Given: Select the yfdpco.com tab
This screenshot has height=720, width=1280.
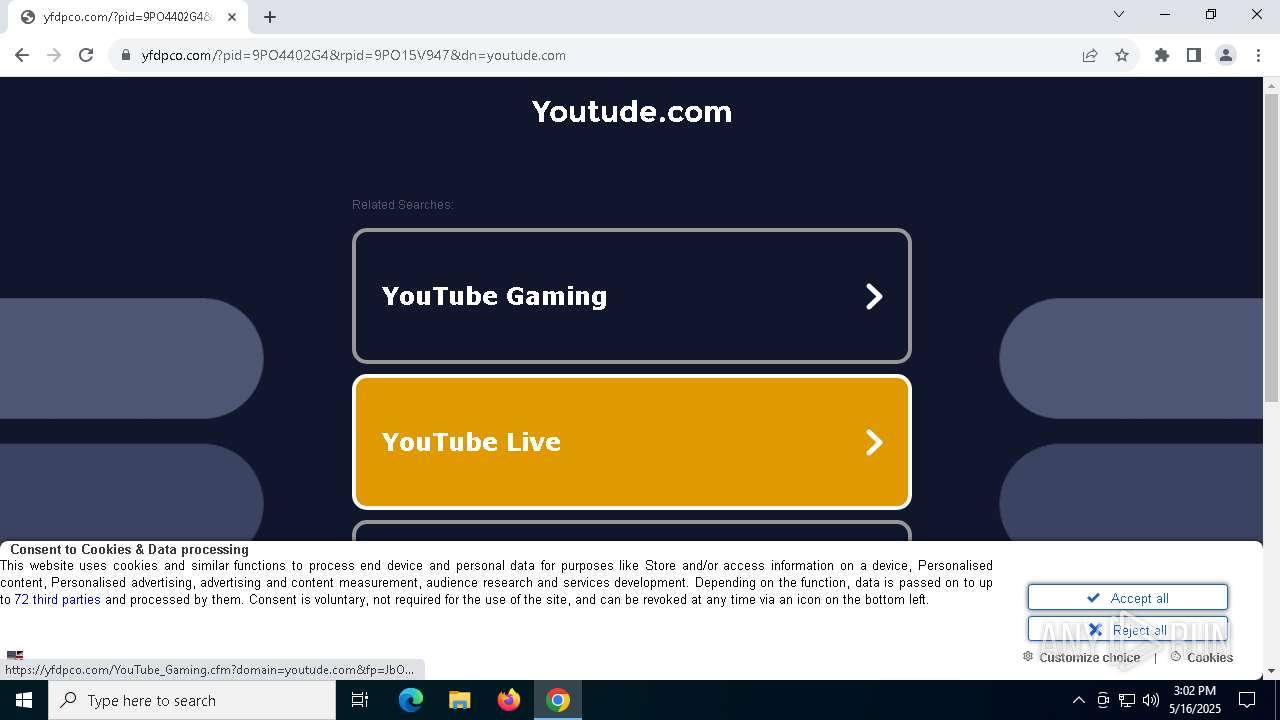Looking at the screenshot, I should pos(130,17).
